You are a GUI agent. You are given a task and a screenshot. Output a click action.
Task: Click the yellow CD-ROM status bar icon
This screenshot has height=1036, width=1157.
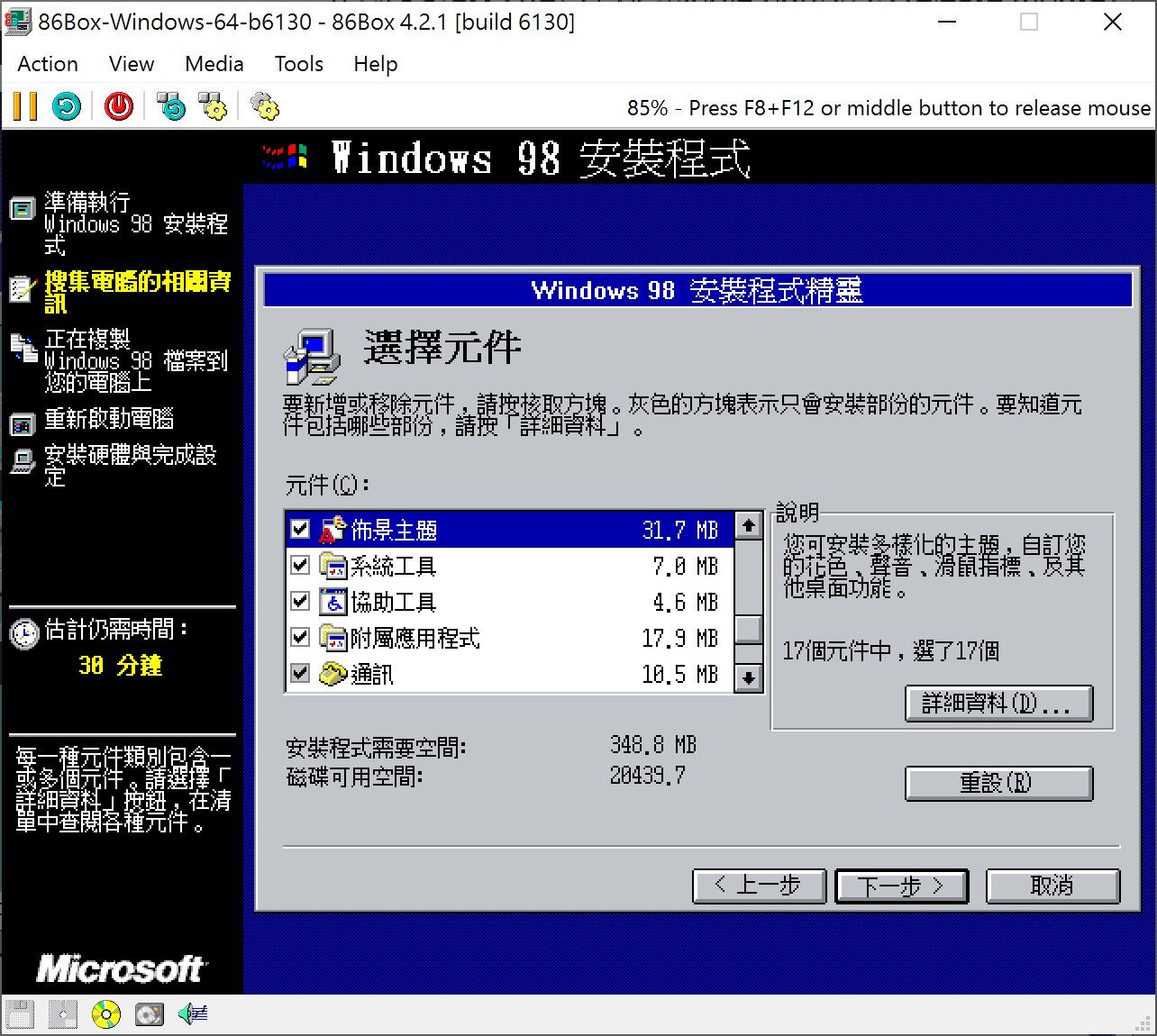click(x=106, y=1014)
